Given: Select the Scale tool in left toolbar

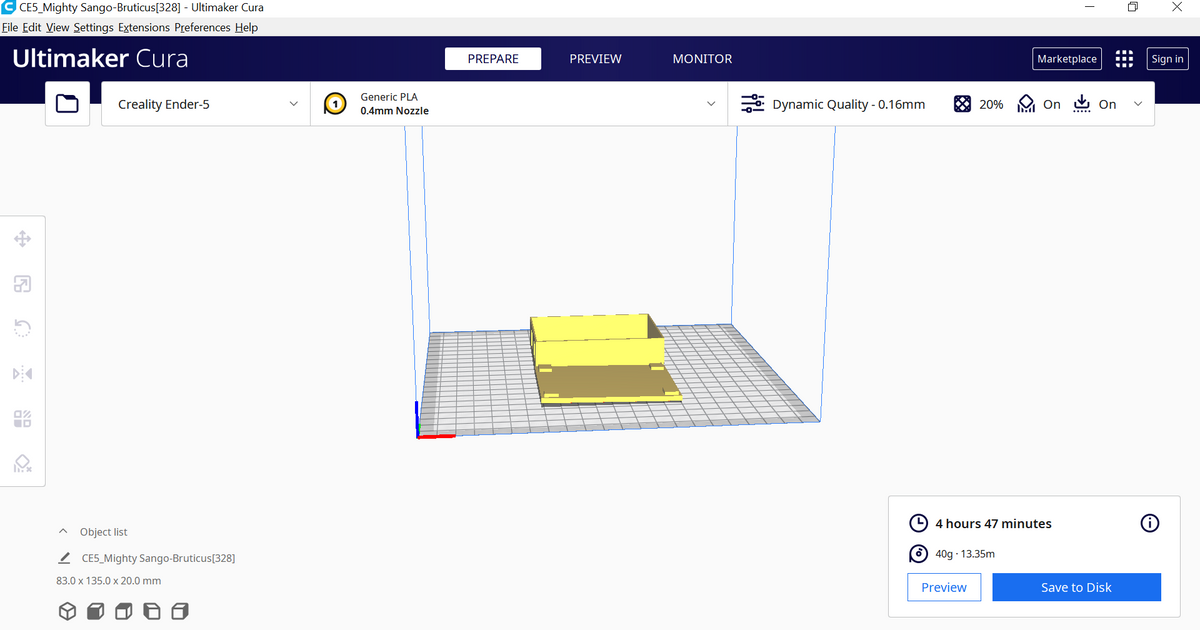Looking at the screenshot, I should pos(22,285).
